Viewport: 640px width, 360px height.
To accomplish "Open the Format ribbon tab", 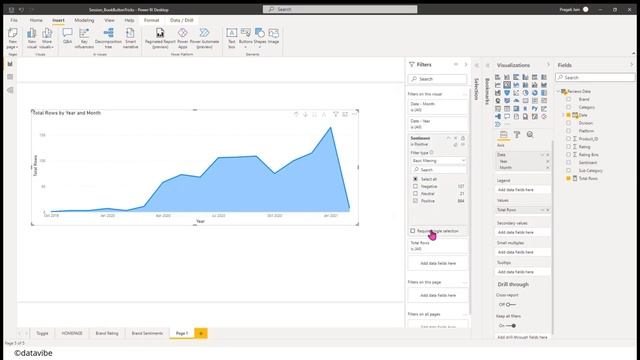I will tap(151, 20).
